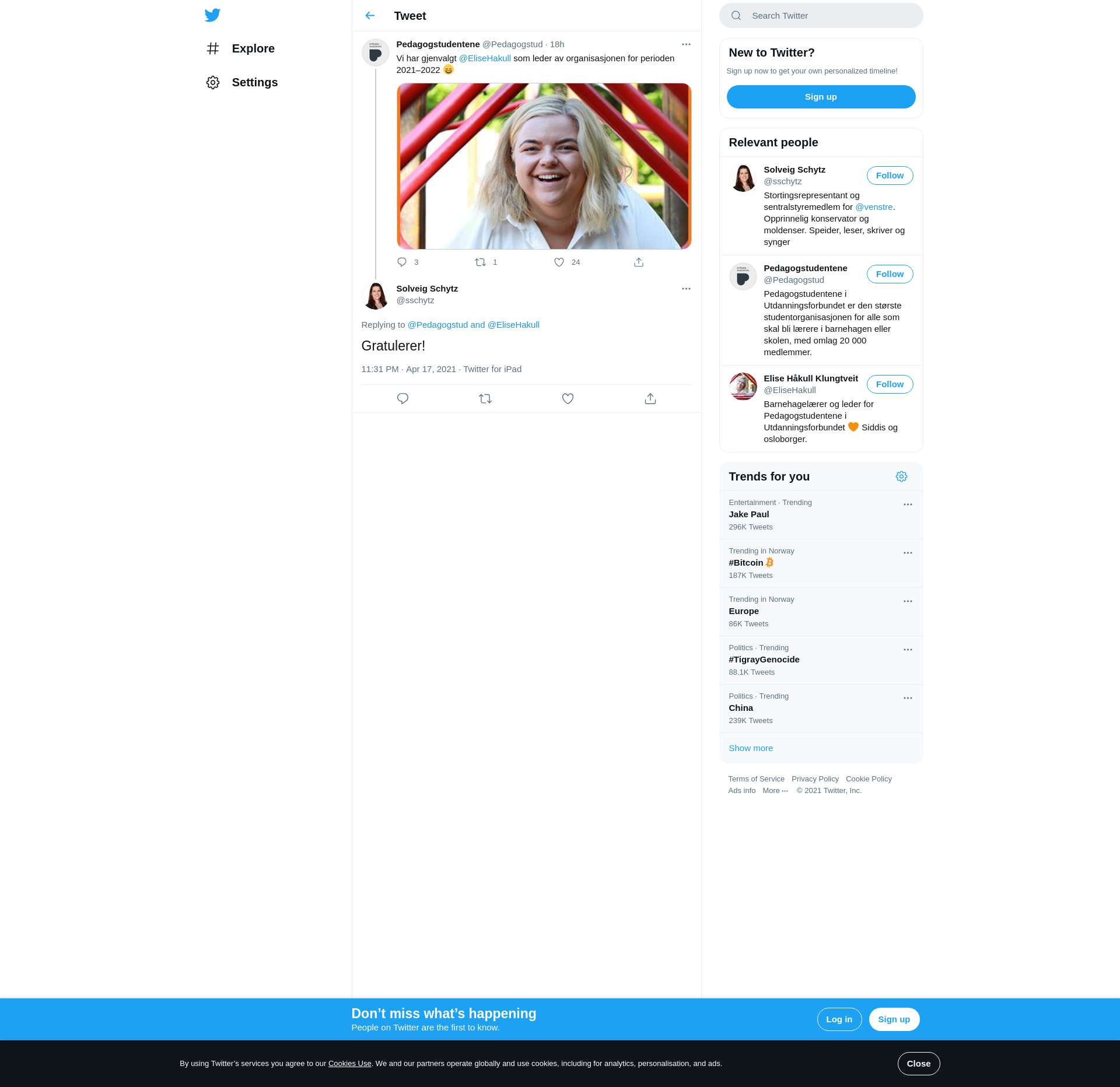This screenshot has width=1120, height=1087.
Task: Expand the More footer menu
Action: point(775,791)
